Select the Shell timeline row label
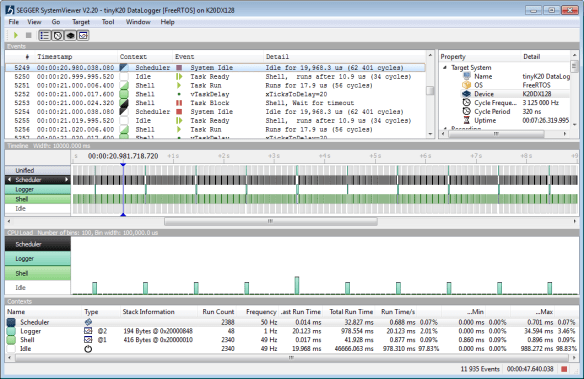The image size is (584, 379). (x=38, y=199)
